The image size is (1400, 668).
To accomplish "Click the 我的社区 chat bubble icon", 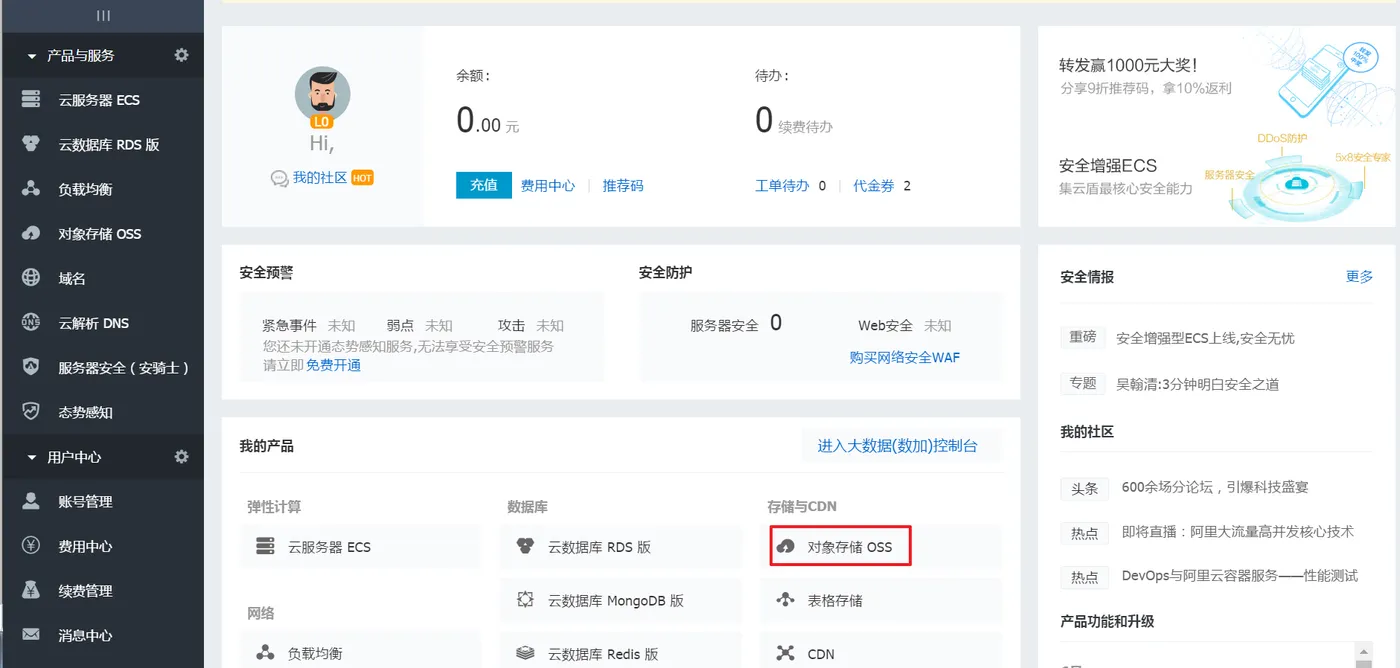I will pyautogui.click(x=279, y=178).
